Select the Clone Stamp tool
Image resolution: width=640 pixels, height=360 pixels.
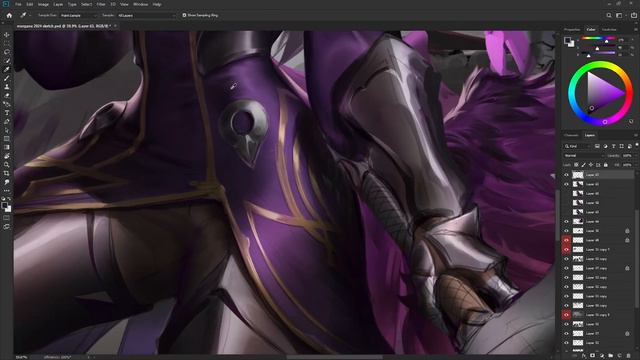[7, 87]
